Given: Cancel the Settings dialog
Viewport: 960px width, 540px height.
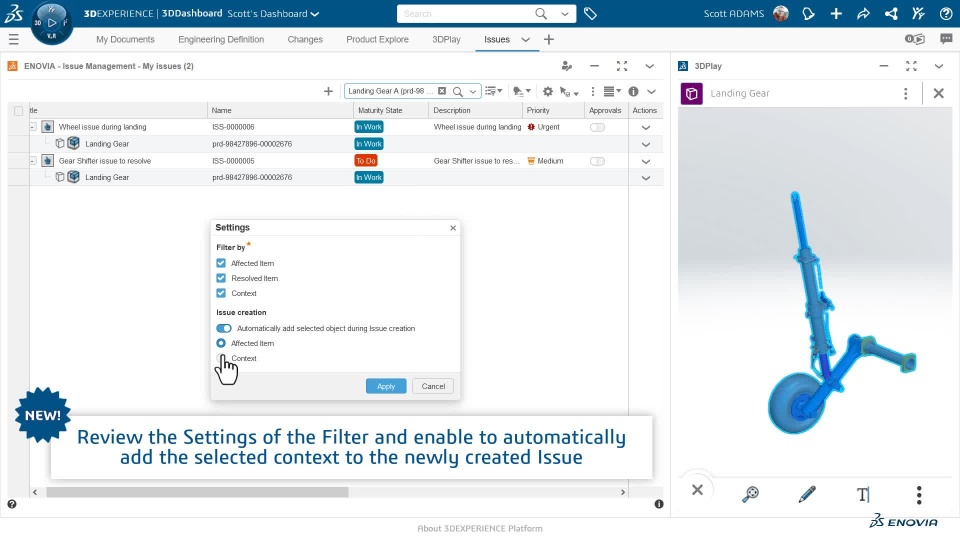Looking at the screenshot, I should tap(433, 386).
